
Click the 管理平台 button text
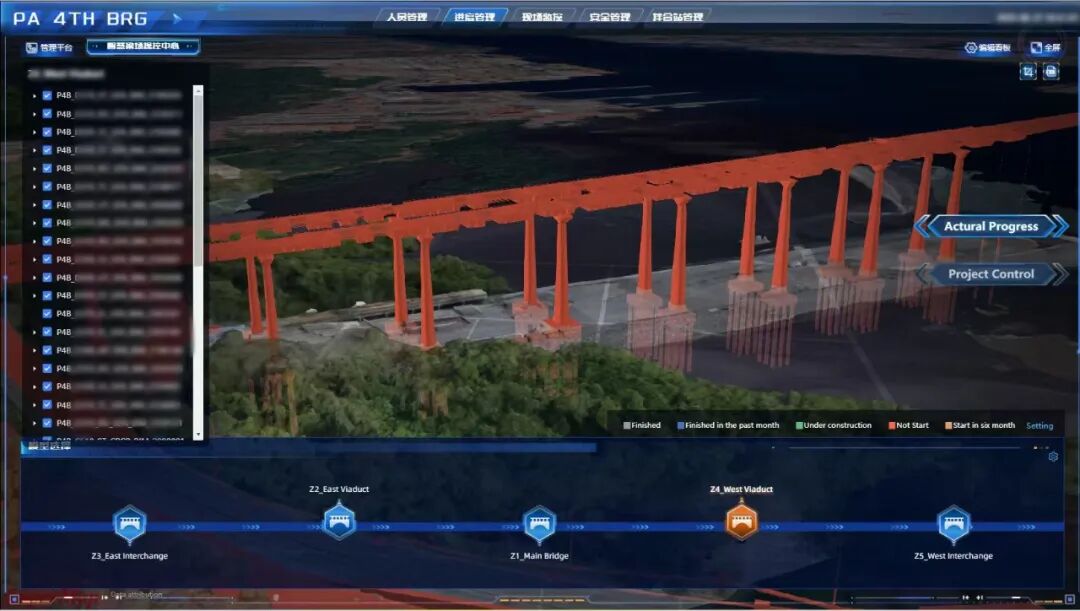(x=56, y=48)
